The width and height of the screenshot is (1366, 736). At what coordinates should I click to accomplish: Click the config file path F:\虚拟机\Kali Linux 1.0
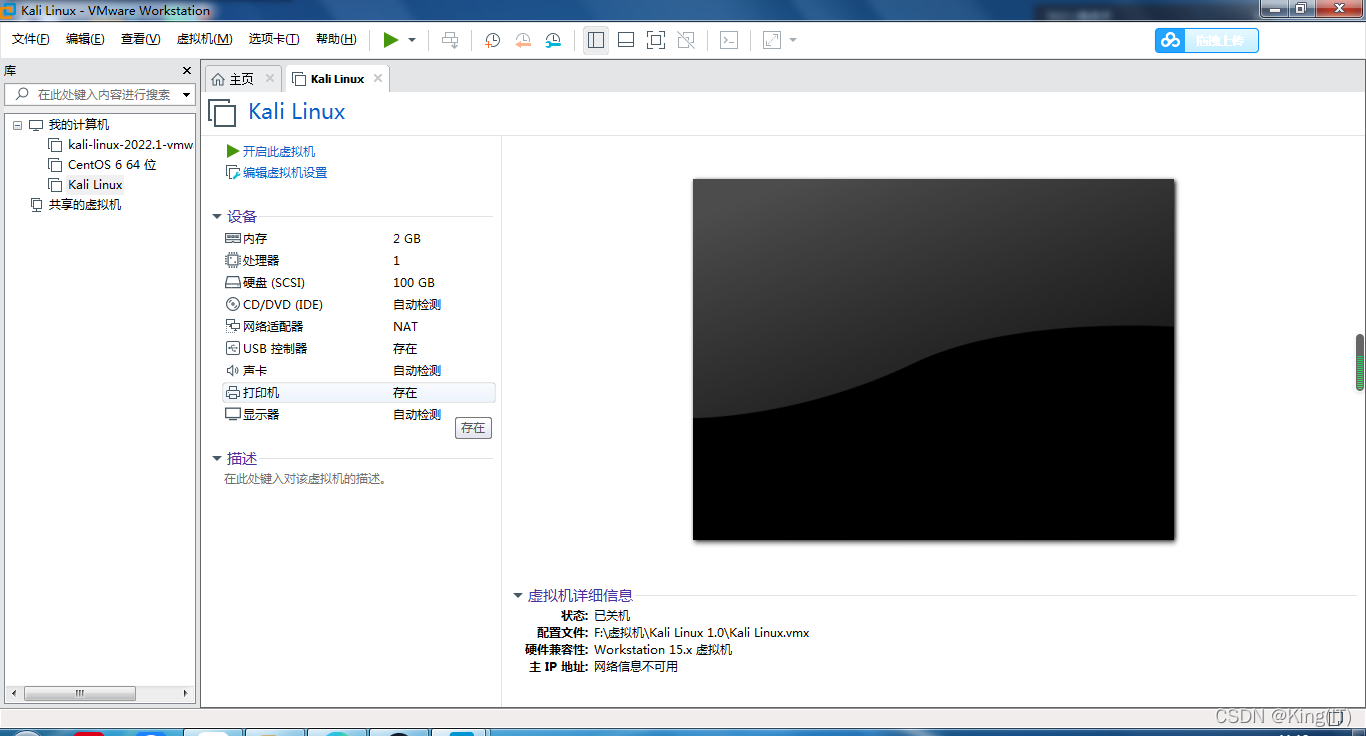(x=701, y=633)
